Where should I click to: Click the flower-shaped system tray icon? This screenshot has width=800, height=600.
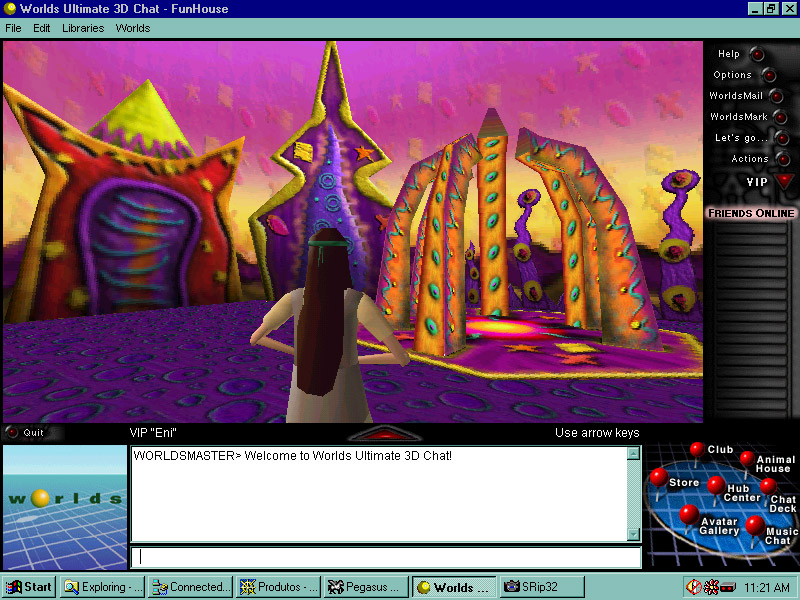(711, 587)
